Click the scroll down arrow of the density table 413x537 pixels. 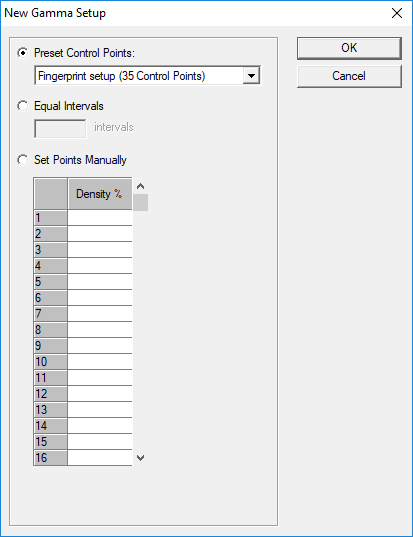coord(140,458)
